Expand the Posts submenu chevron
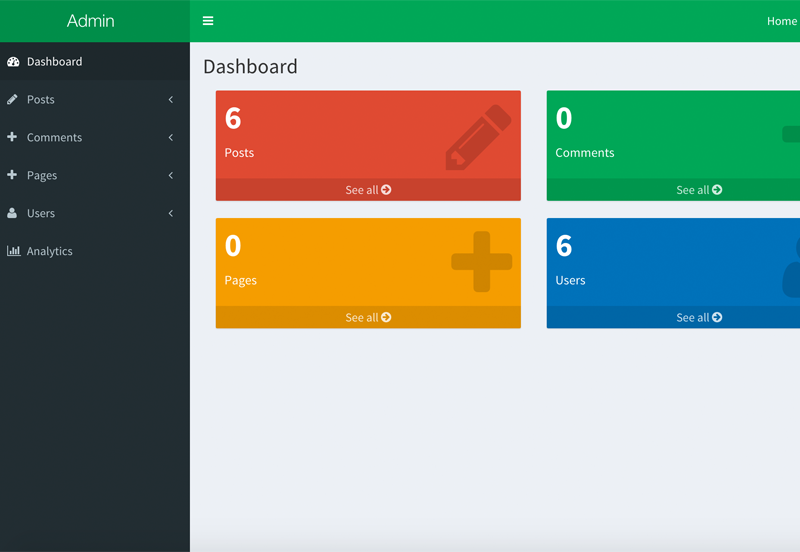 tap(171, 99)
